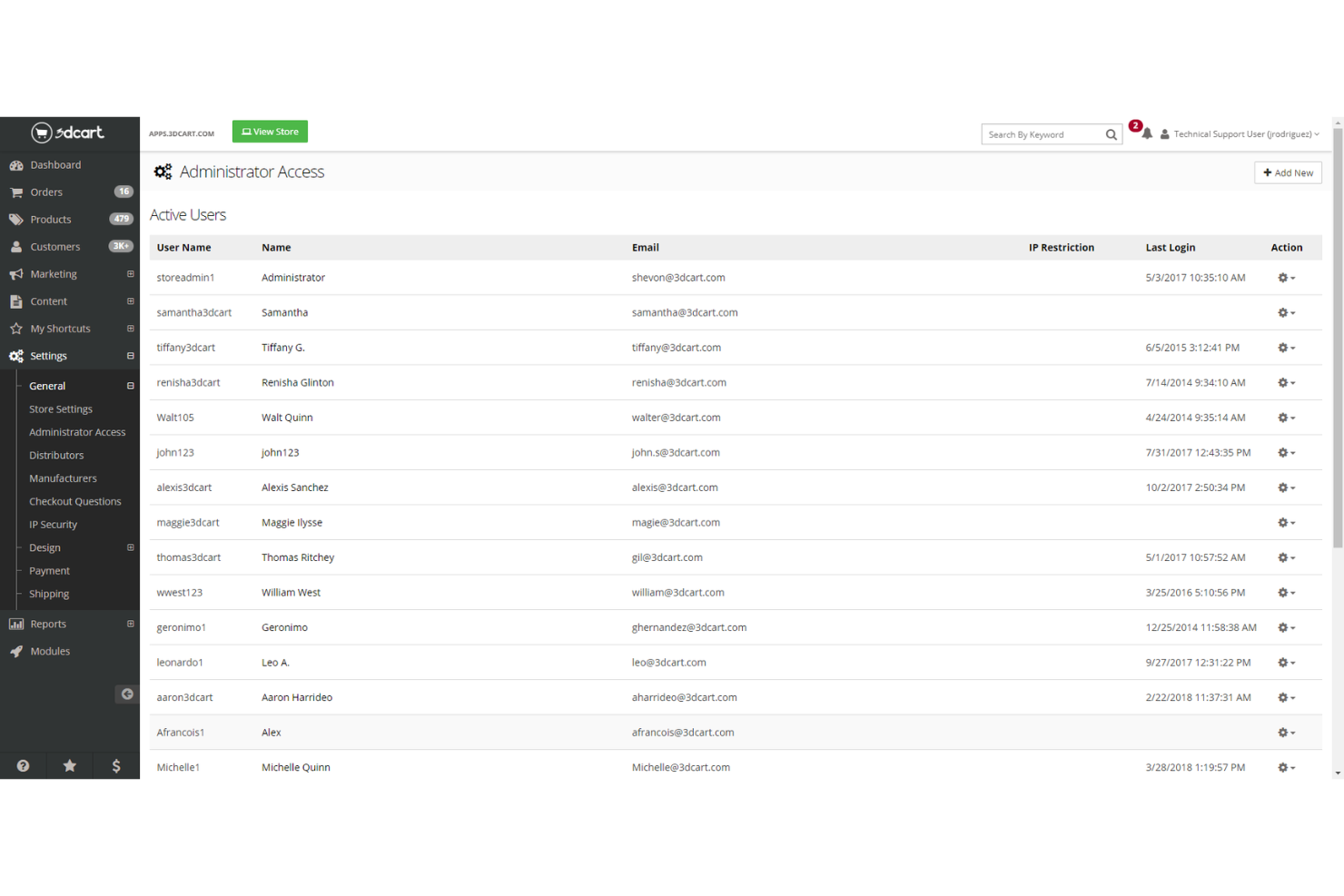Open the Customers section icon
The image size is (1344, 896).
[x=16, y=246]
